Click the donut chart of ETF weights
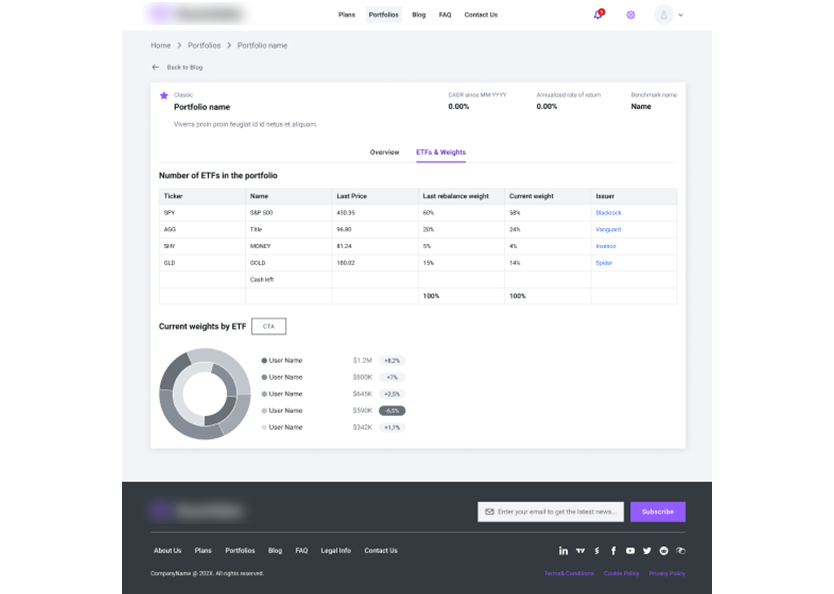Viewport: 834px width, 594px height. pyautogui.click(x=204, y=394)
